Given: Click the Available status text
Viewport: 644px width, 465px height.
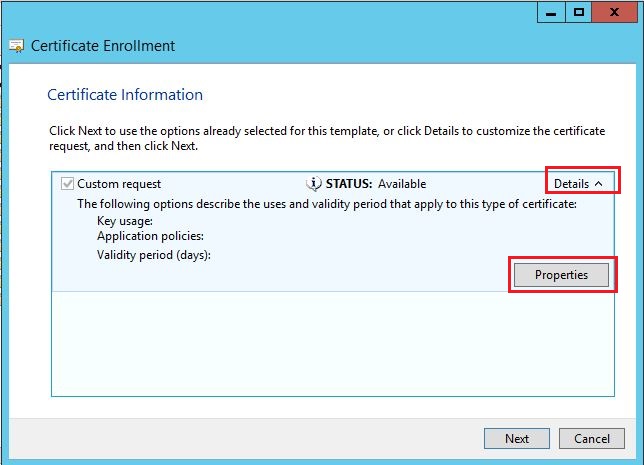Looking at the screenshot, I should click(401, 184).
